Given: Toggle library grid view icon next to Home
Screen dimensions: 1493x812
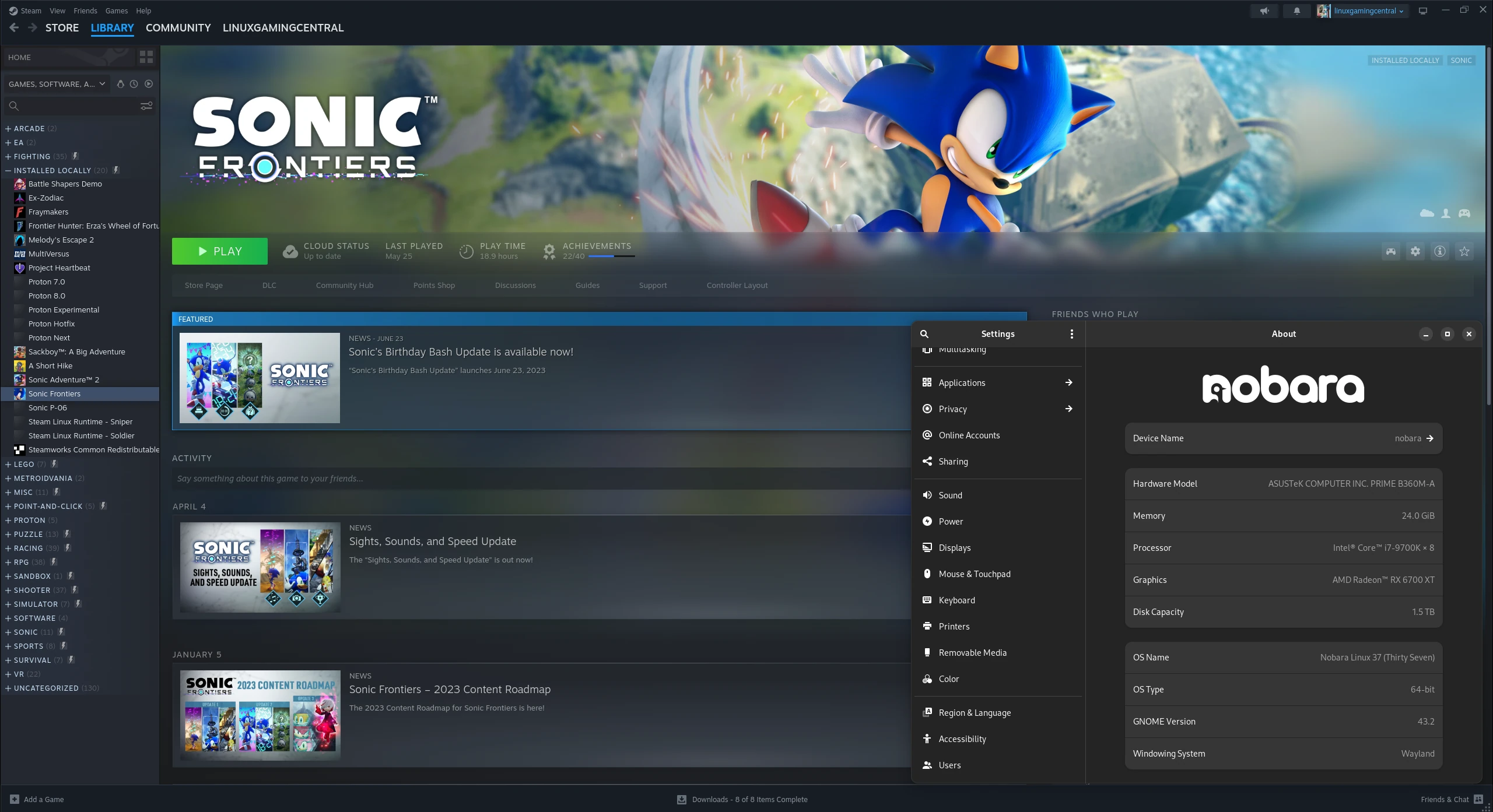Looking at the screenshot, I should coord(146,57).
